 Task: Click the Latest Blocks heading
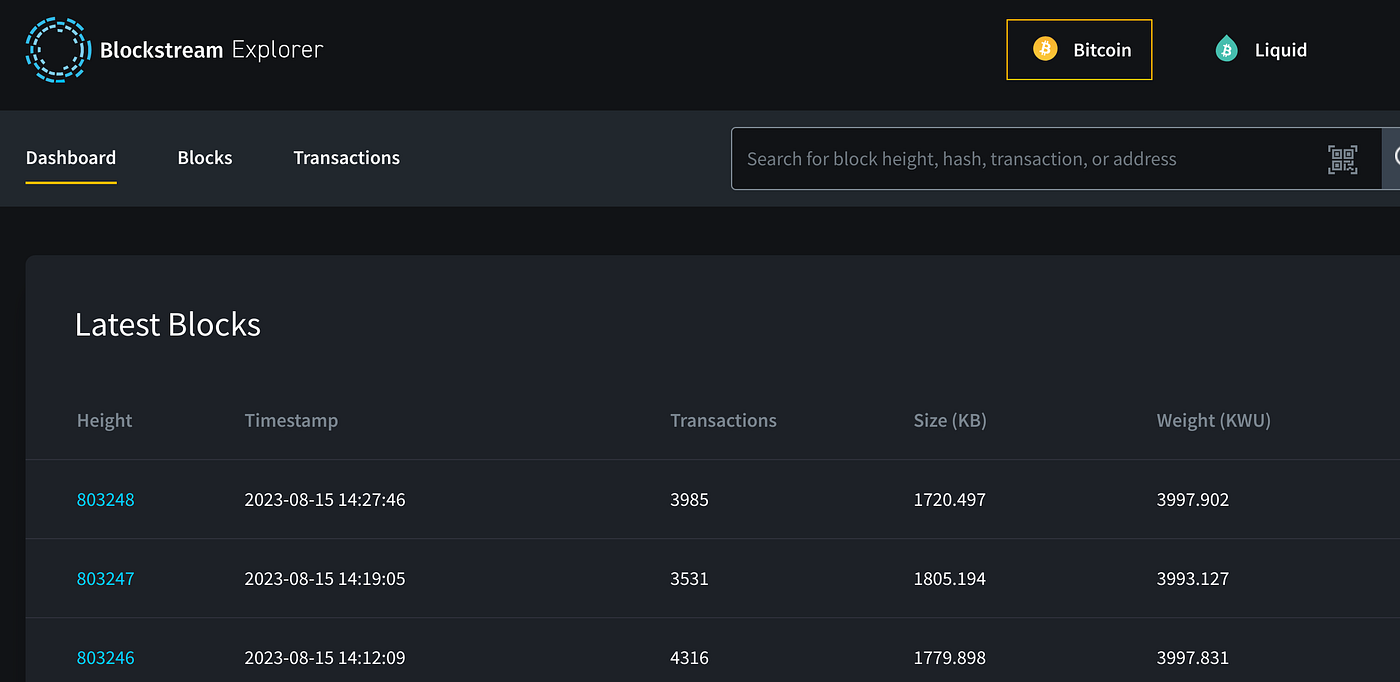coord(167,324)
